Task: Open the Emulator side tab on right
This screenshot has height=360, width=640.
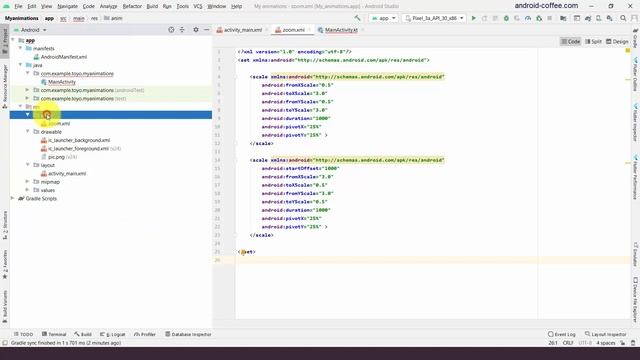Action: point(636,254)
